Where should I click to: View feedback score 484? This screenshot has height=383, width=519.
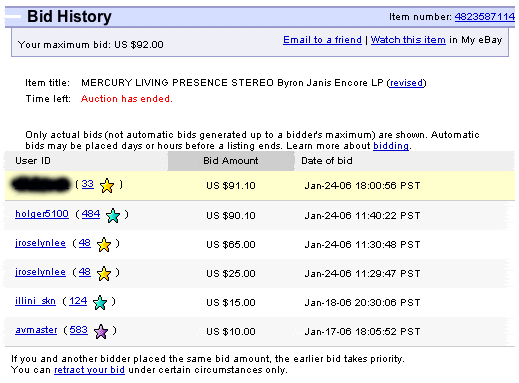(x=91, y=214)
